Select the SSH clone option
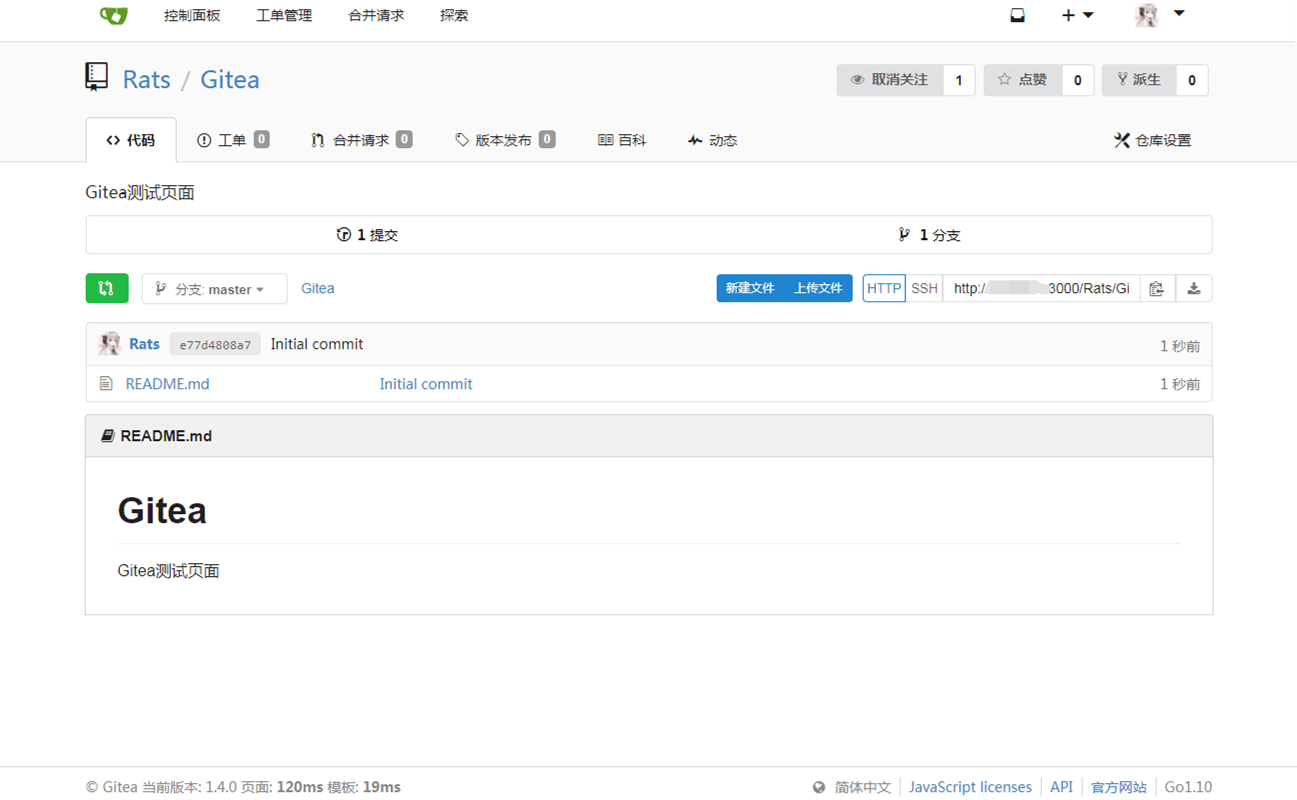The height and width of the screenshot is (800, 1297). pyautogui.click(x=924, y=288)
